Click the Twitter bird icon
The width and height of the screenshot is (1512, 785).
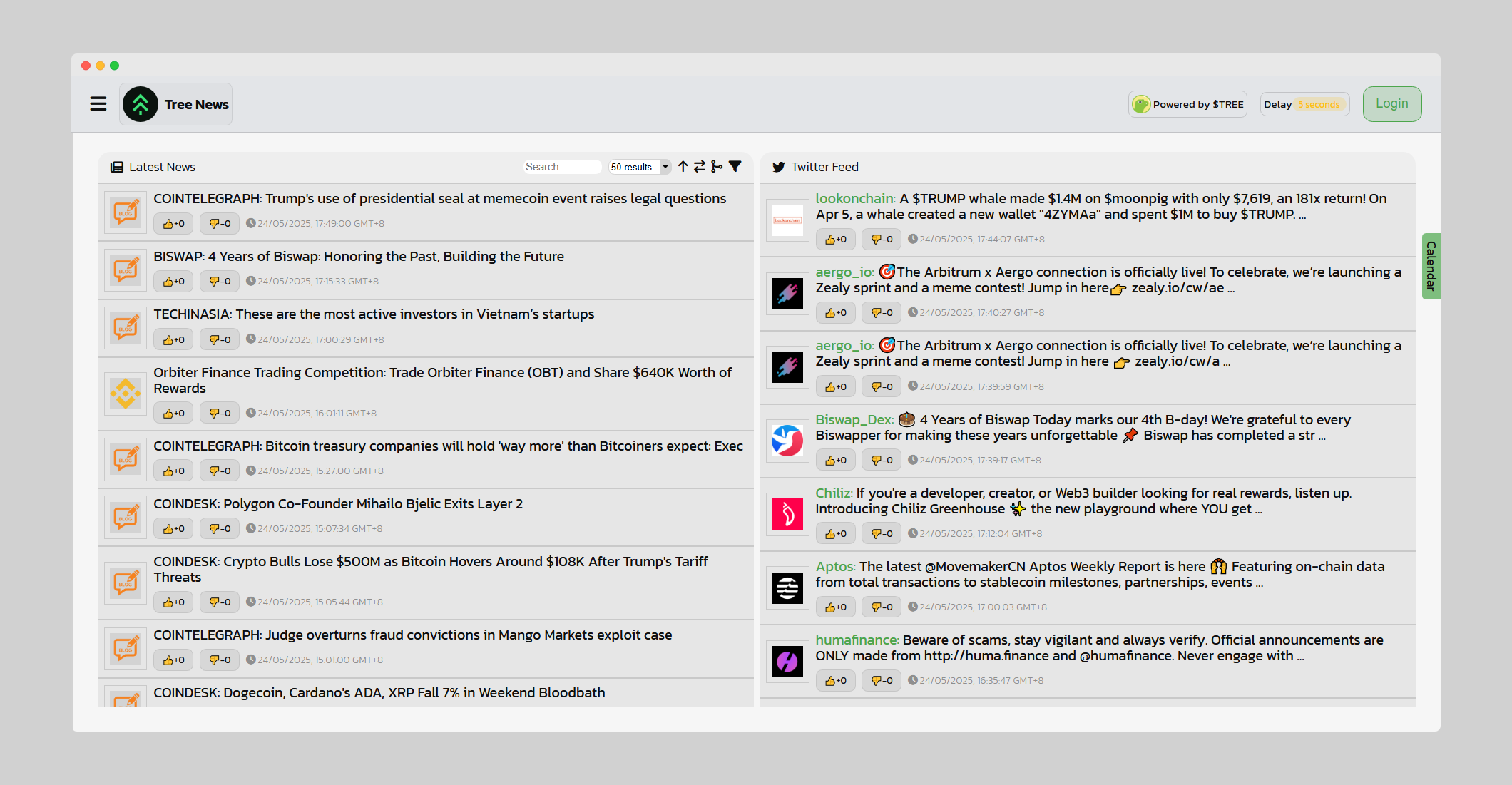click(x=779, y=167)
